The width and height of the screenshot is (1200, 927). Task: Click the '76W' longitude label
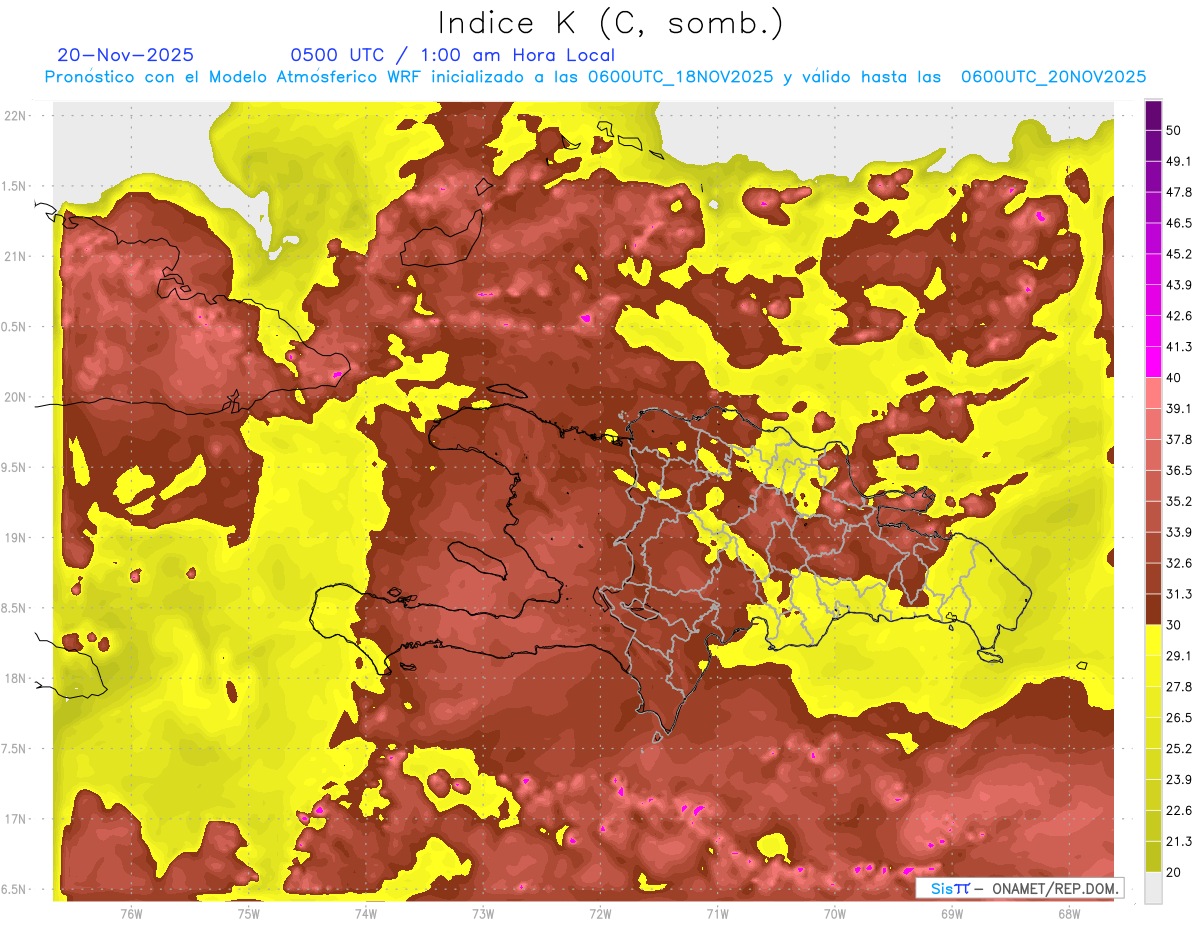[131, 913]
